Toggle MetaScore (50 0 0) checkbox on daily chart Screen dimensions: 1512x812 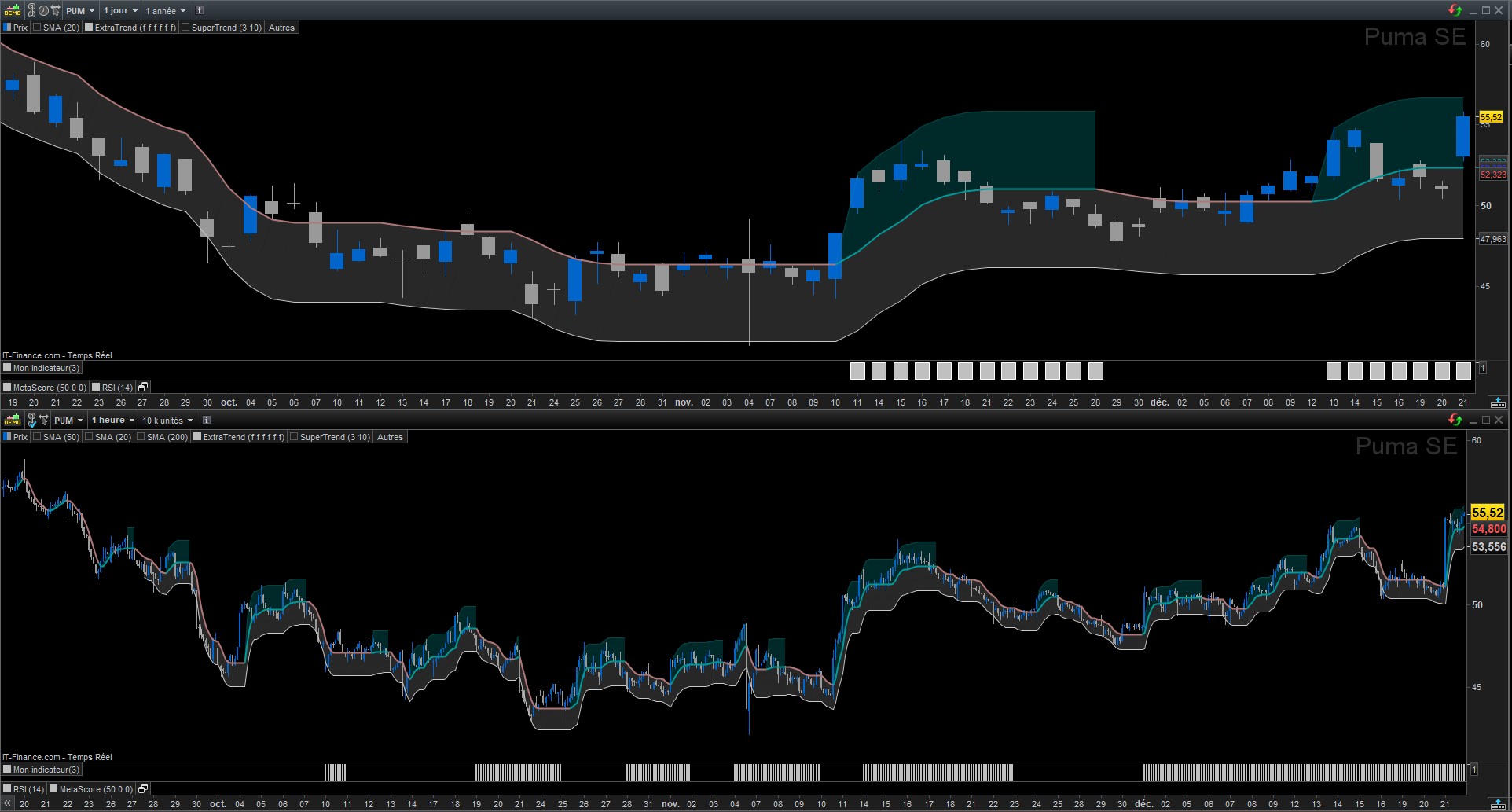pos(7,388)
